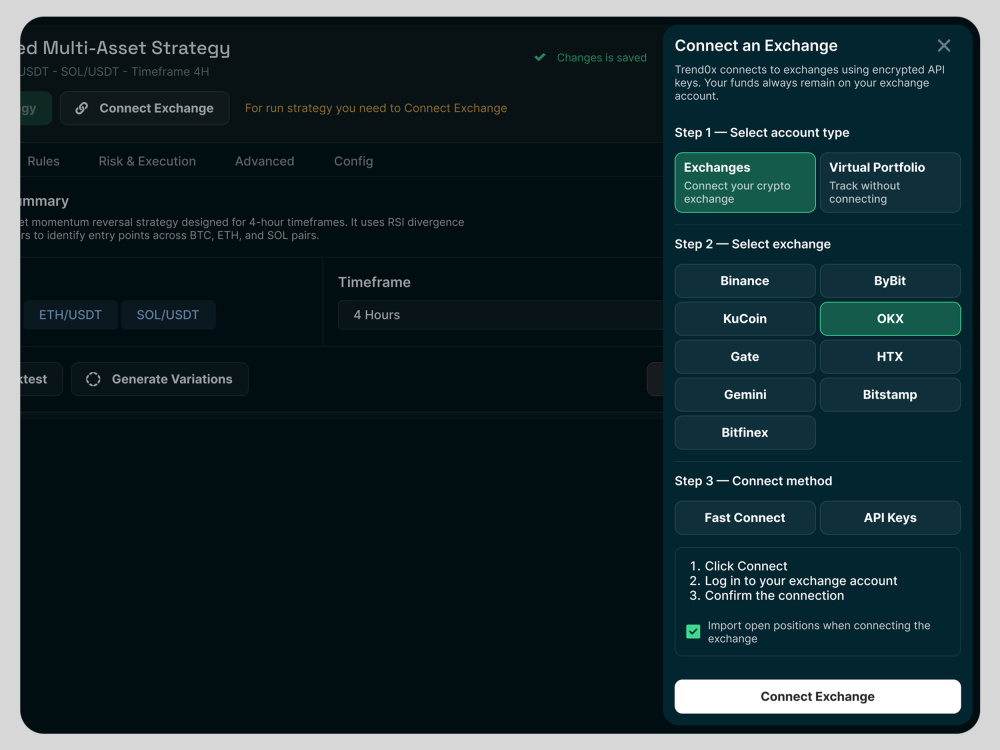Select the OKX exchange option
The height and width of the screenshot is (750, 1000).
click(x=890, y=319)
